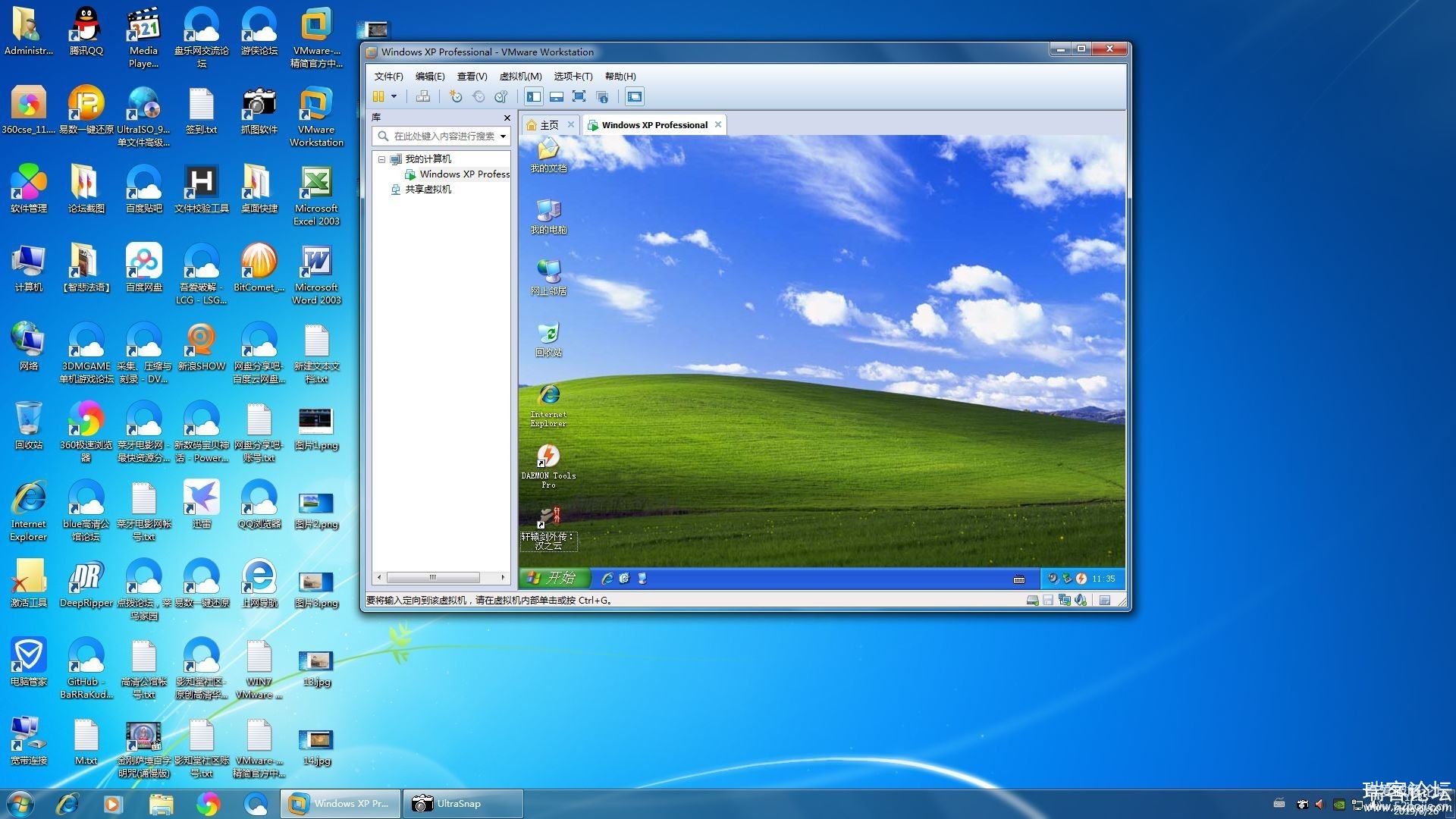Click the send Ctrl+Alt+Del toolbar icon
1456x819 pixels.
tap(423, 96)
